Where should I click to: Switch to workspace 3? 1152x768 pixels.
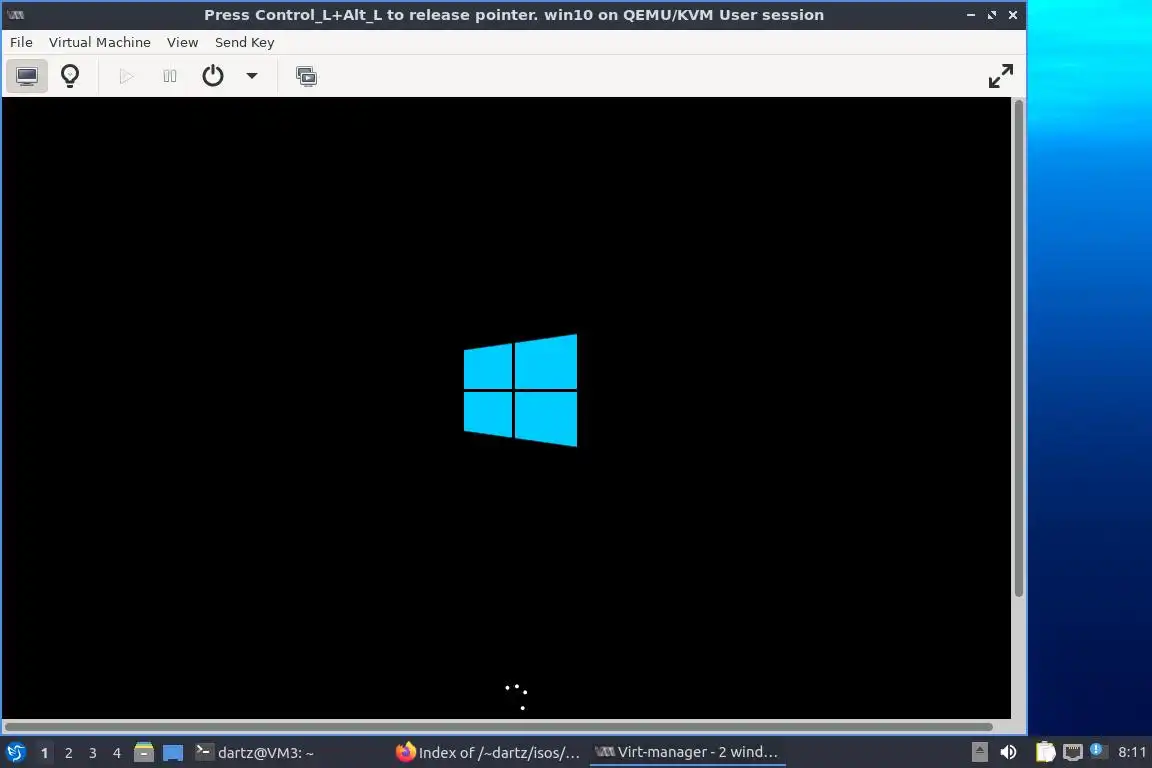(93, 753)
